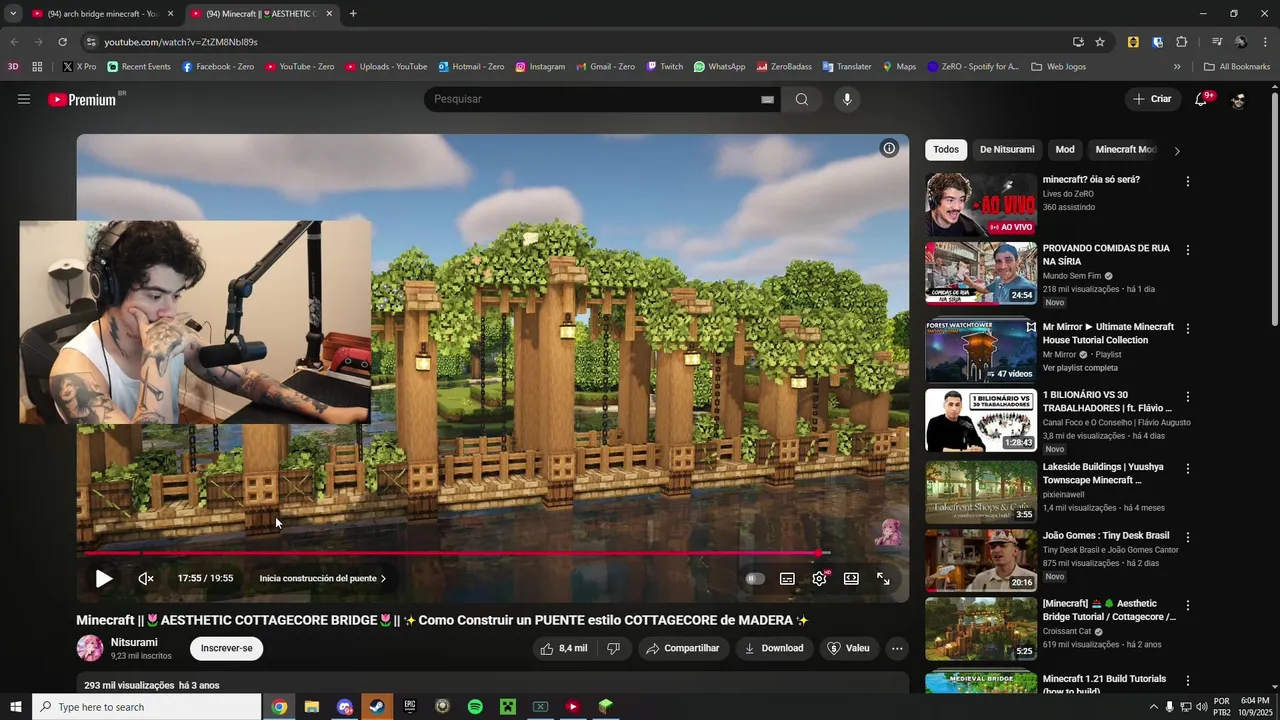Select the Minecraft Mods filter chip
The width and height of the screenshot is (1280, 720).
[x=1125, y=149]
